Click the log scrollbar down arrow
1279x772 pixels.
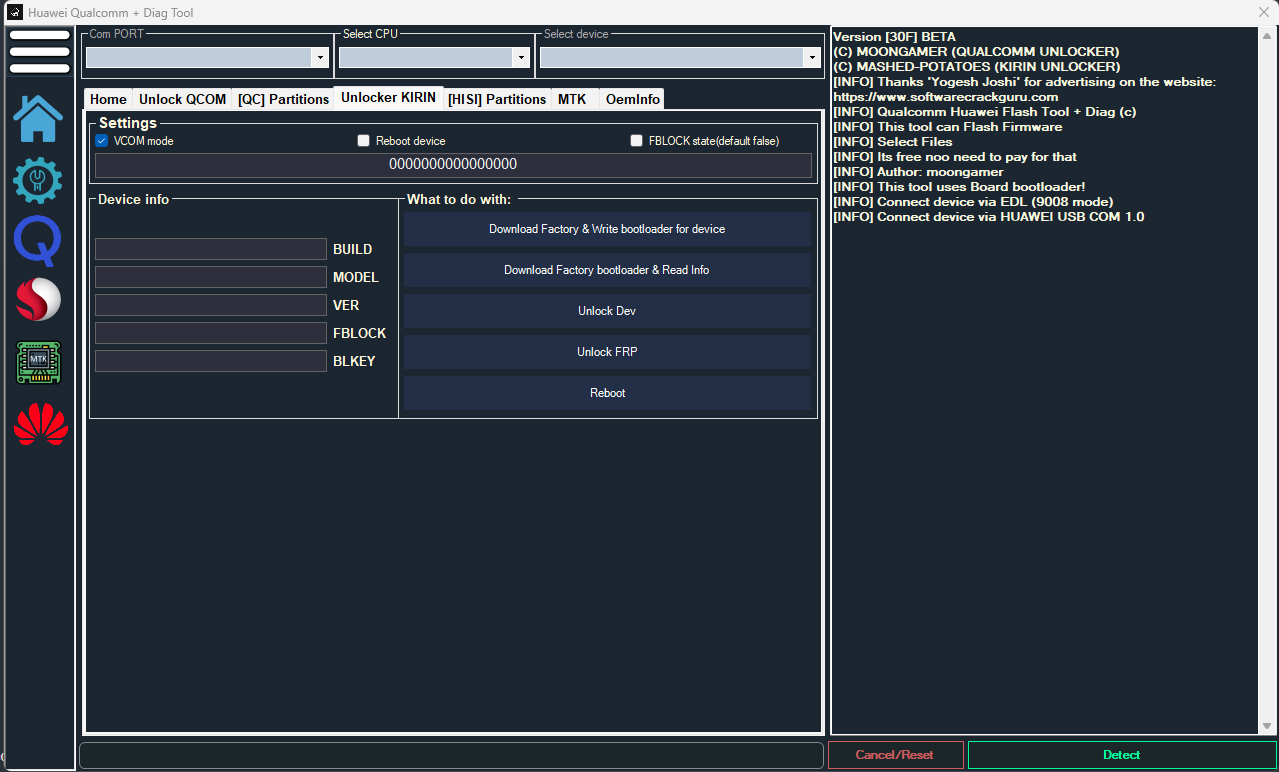(1267, 726)
